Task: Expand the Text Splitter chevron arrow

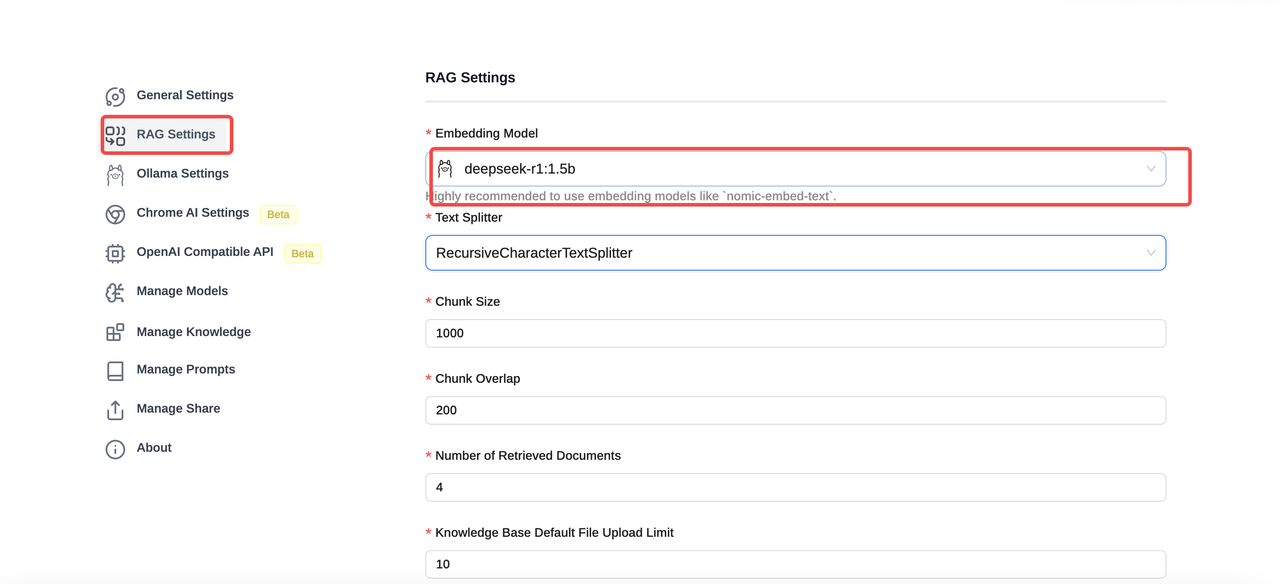Action: tap(1151, 253)
